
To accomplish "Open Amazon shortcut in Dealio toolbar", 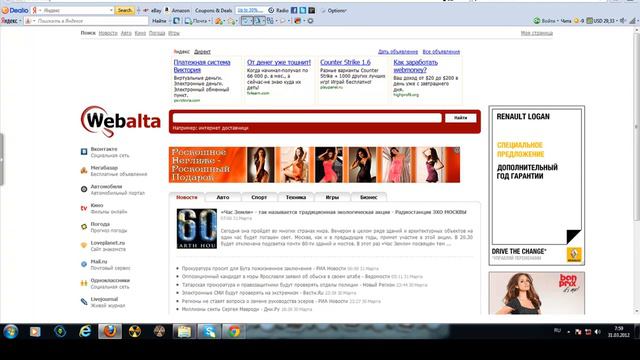I will pyautogui.click(x=177, y=10).
